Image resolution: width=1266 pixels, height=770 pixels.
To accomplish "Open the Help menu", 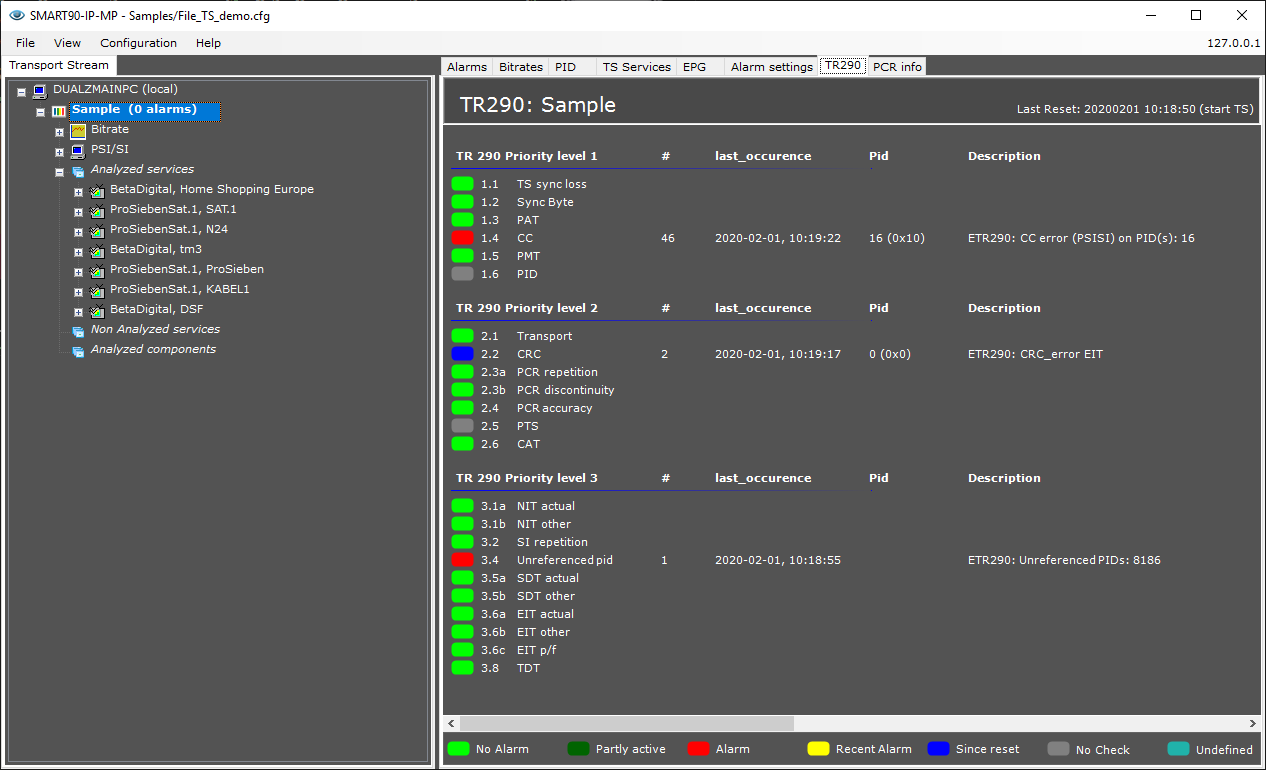I will click(x=208, y=43).
